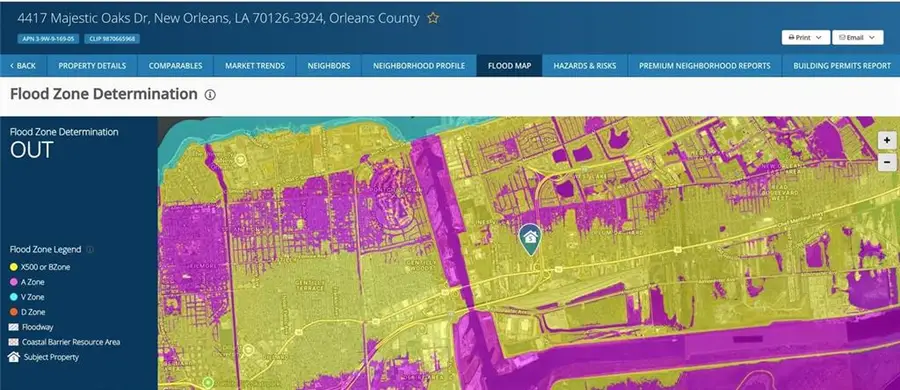
Task: Go back using the Back button
Action: tap(23, 66)
